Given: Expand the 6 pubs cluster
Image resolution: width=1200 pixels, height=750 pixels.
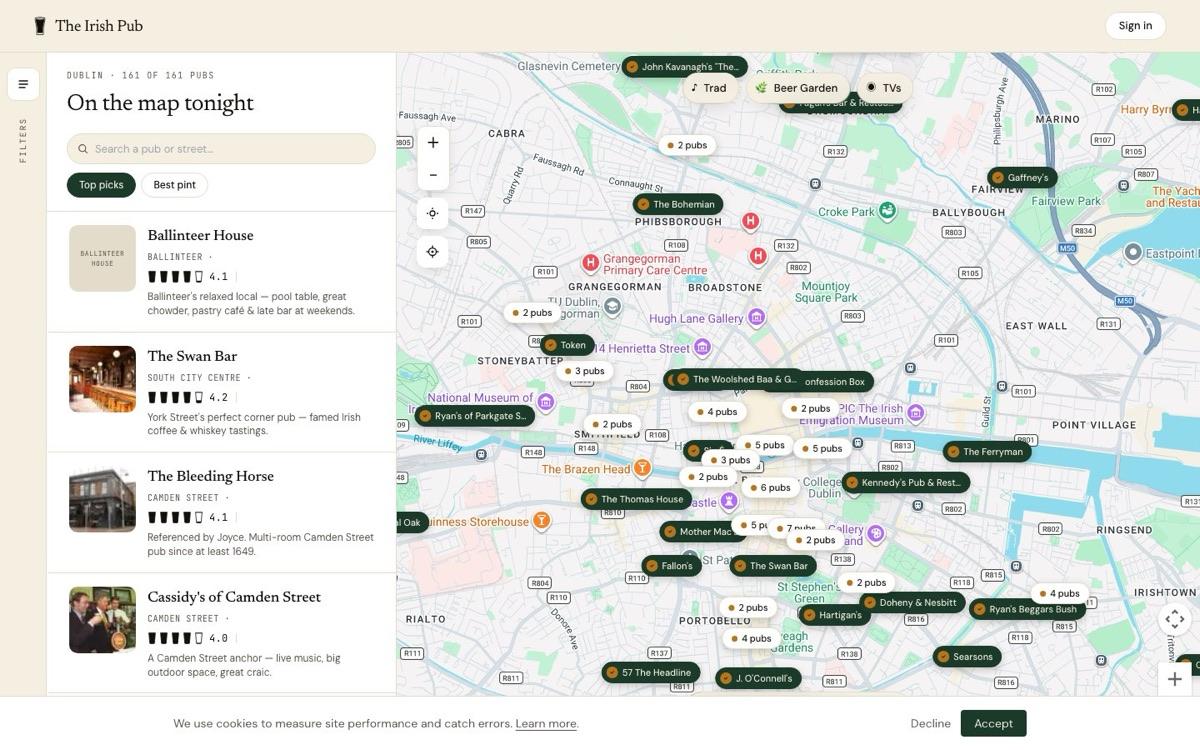Looking at the screenshot, I should [768, 488].
